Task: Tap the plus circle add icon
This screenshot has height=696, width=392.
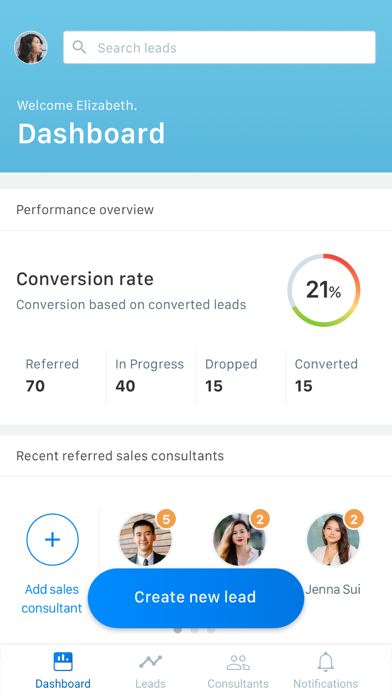Action: 52,539
